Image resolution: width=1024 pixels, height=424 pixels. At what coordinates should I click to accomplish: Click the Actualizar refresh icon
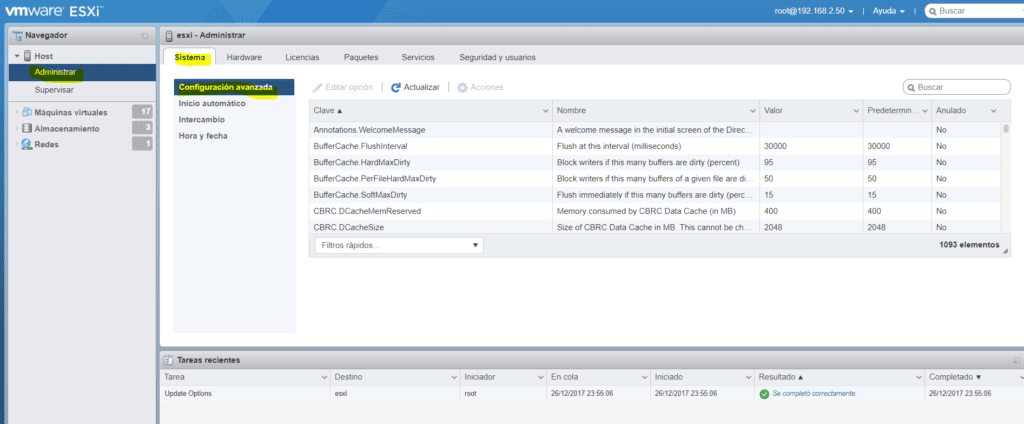click(x=396, y=87)
